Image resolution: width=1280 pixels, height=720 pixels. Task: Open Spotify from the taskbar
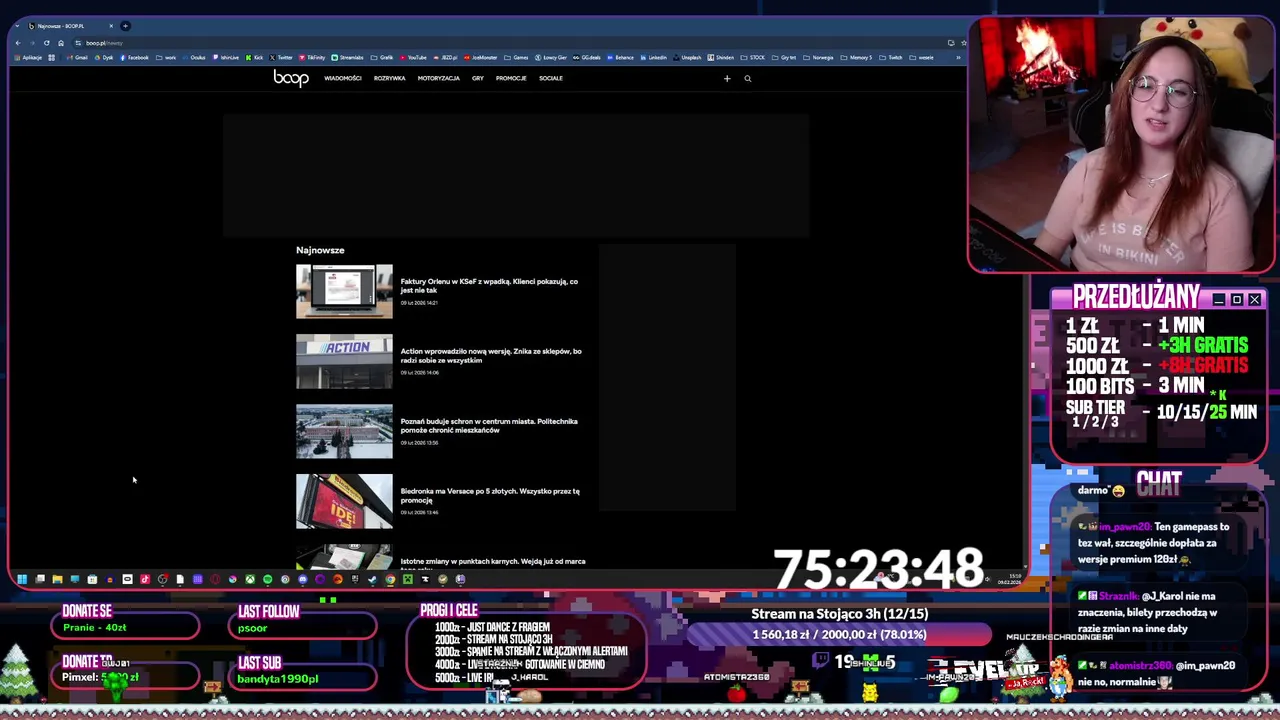pos(267,579)
